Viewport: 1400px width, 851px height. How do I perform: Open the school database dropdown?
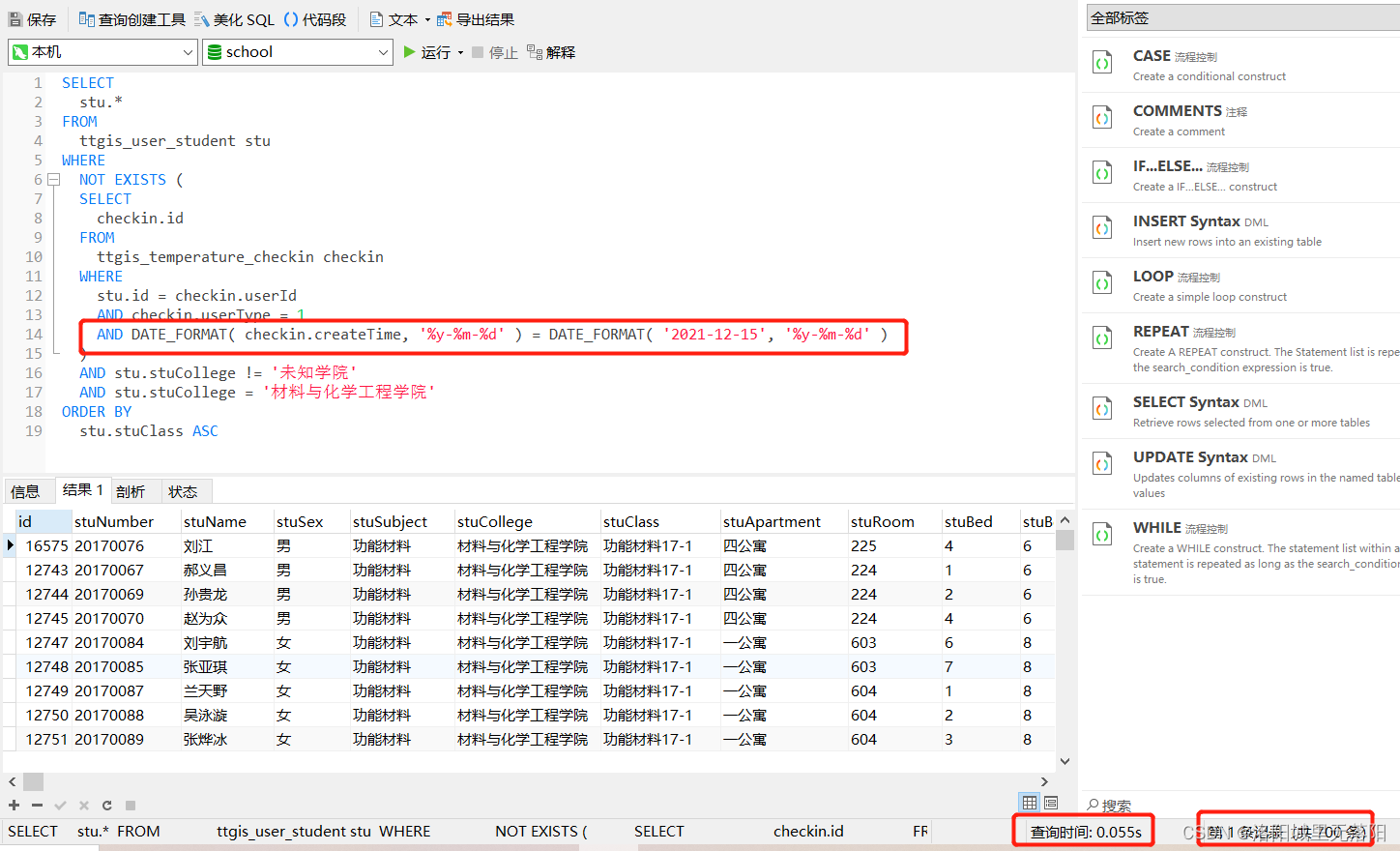click(298, 52)
